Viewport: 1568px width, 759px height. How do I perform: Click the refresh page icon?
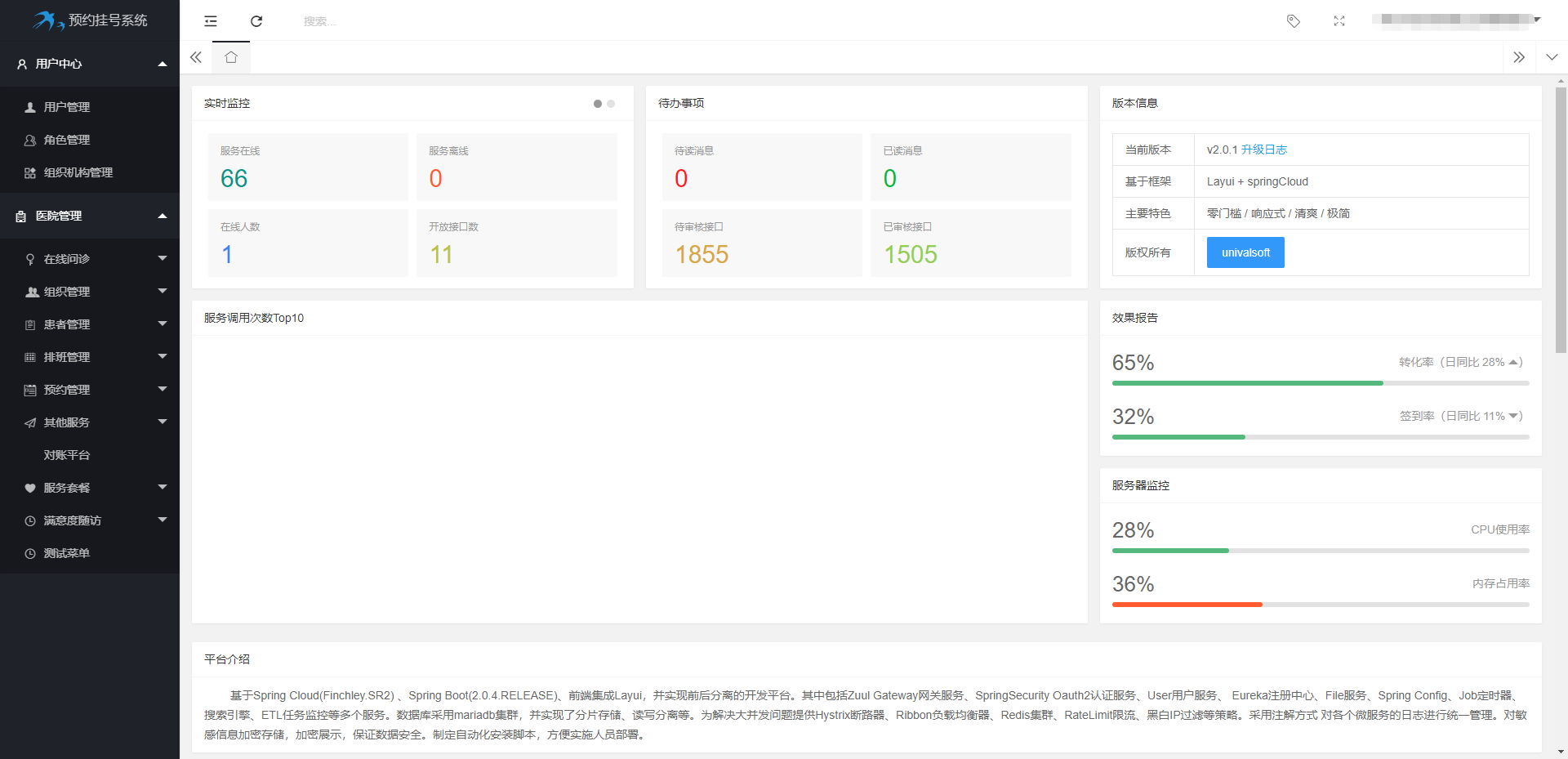click(256, 21)
